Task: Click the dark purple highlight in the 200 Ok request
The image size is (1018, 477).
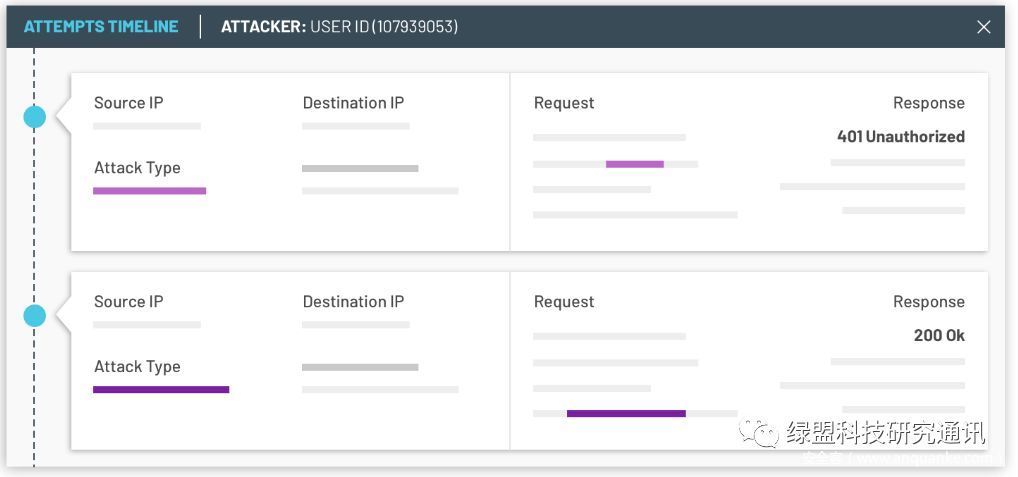Action: point(626,413)
